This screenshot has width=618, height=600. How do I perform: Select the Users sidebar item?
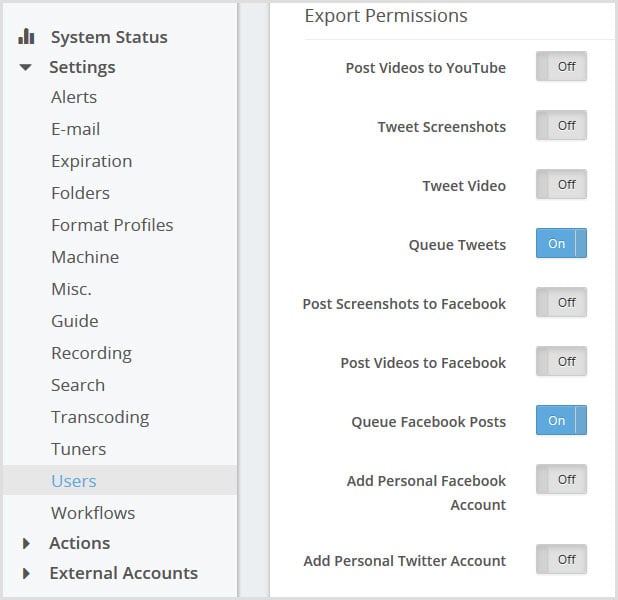point(74,481)
